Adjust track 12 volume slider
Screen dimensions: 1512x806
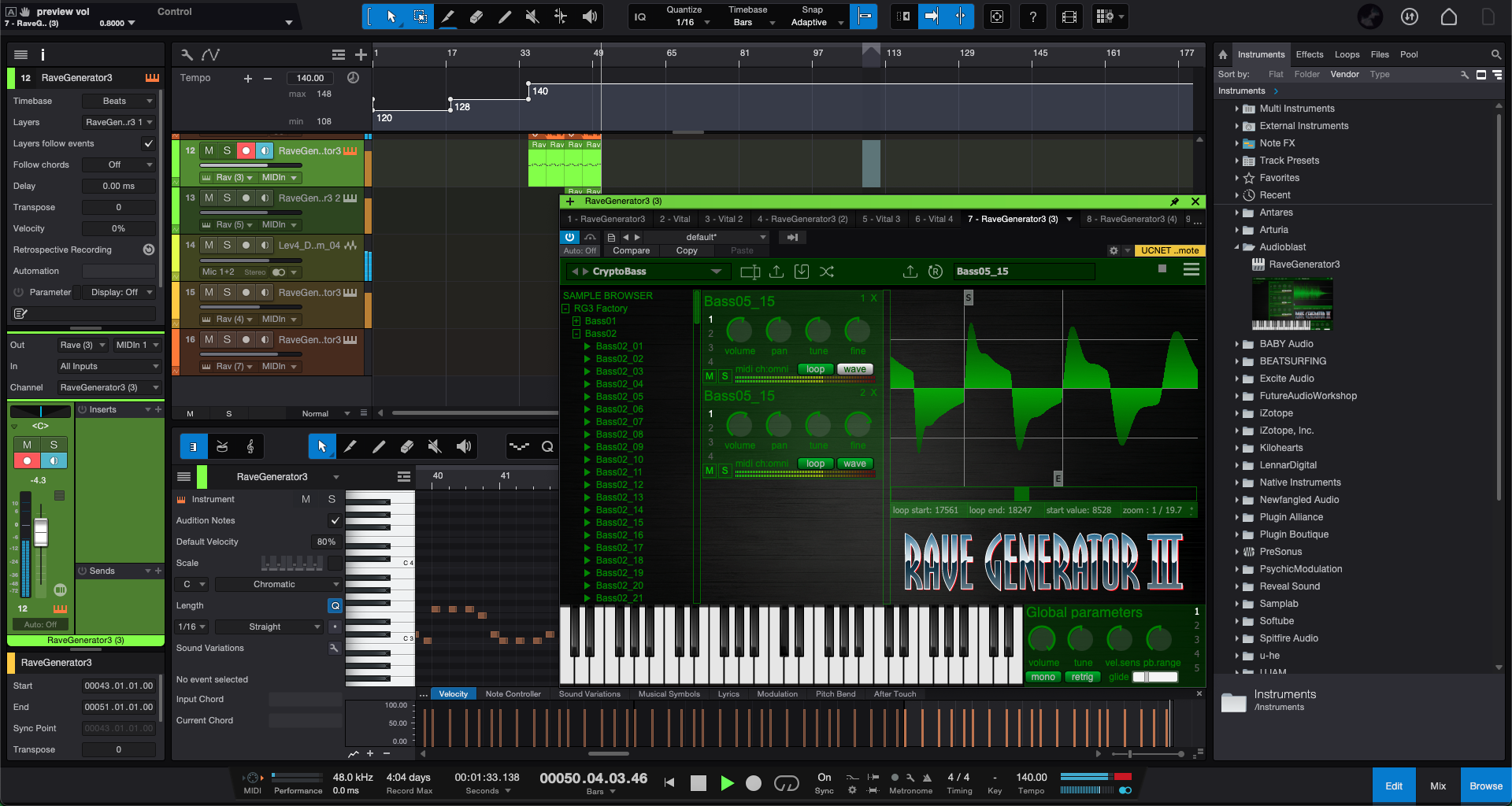250,165
